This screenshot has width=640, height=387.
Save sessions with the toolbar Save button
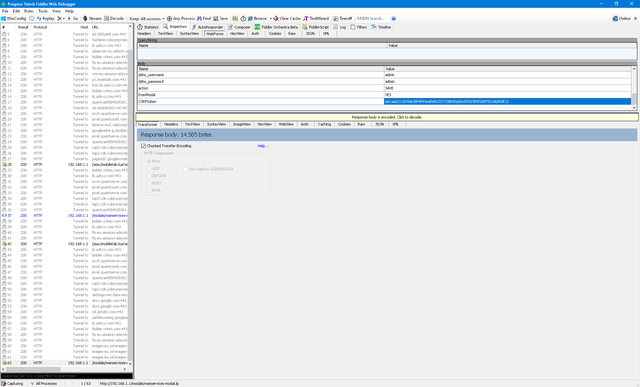coord(220,18)
